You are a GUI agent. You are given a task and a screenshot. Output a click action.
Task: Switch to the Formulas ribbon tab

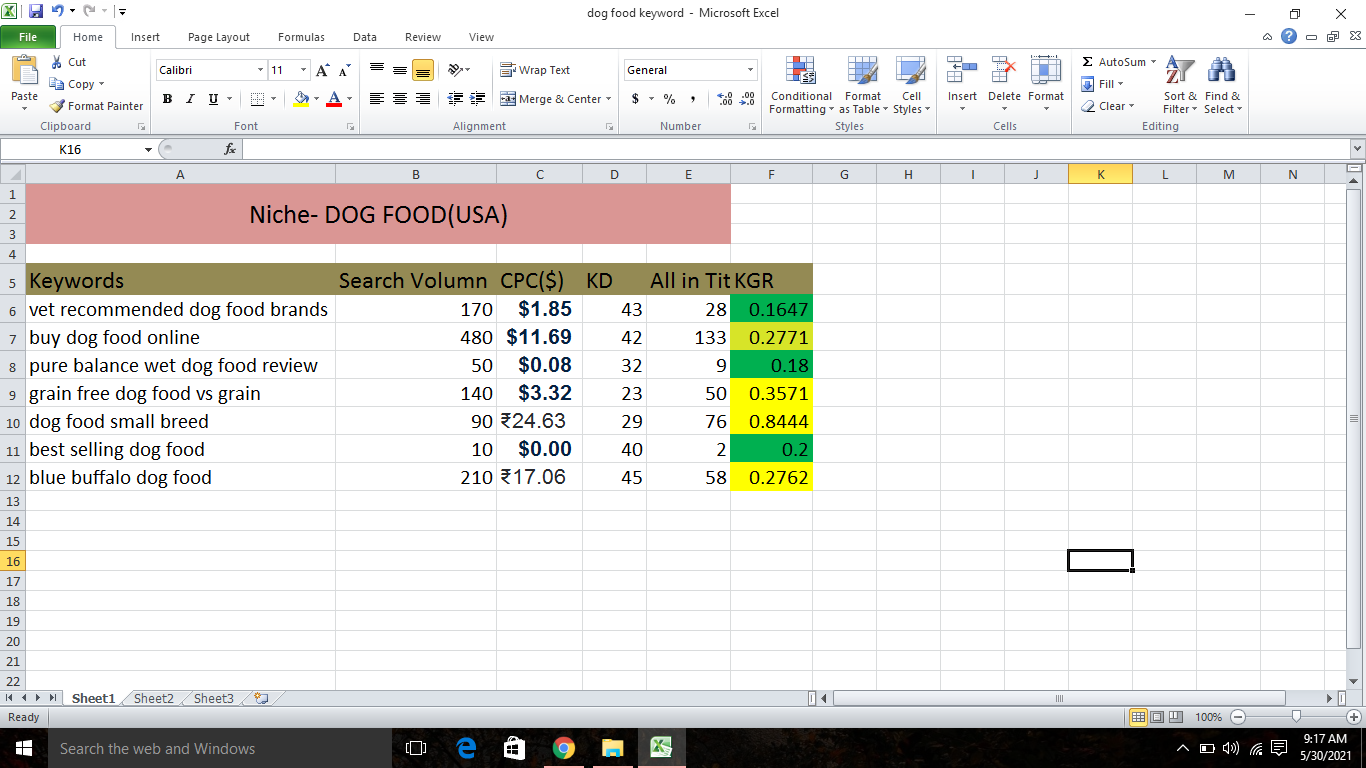(x=300, y=36)
